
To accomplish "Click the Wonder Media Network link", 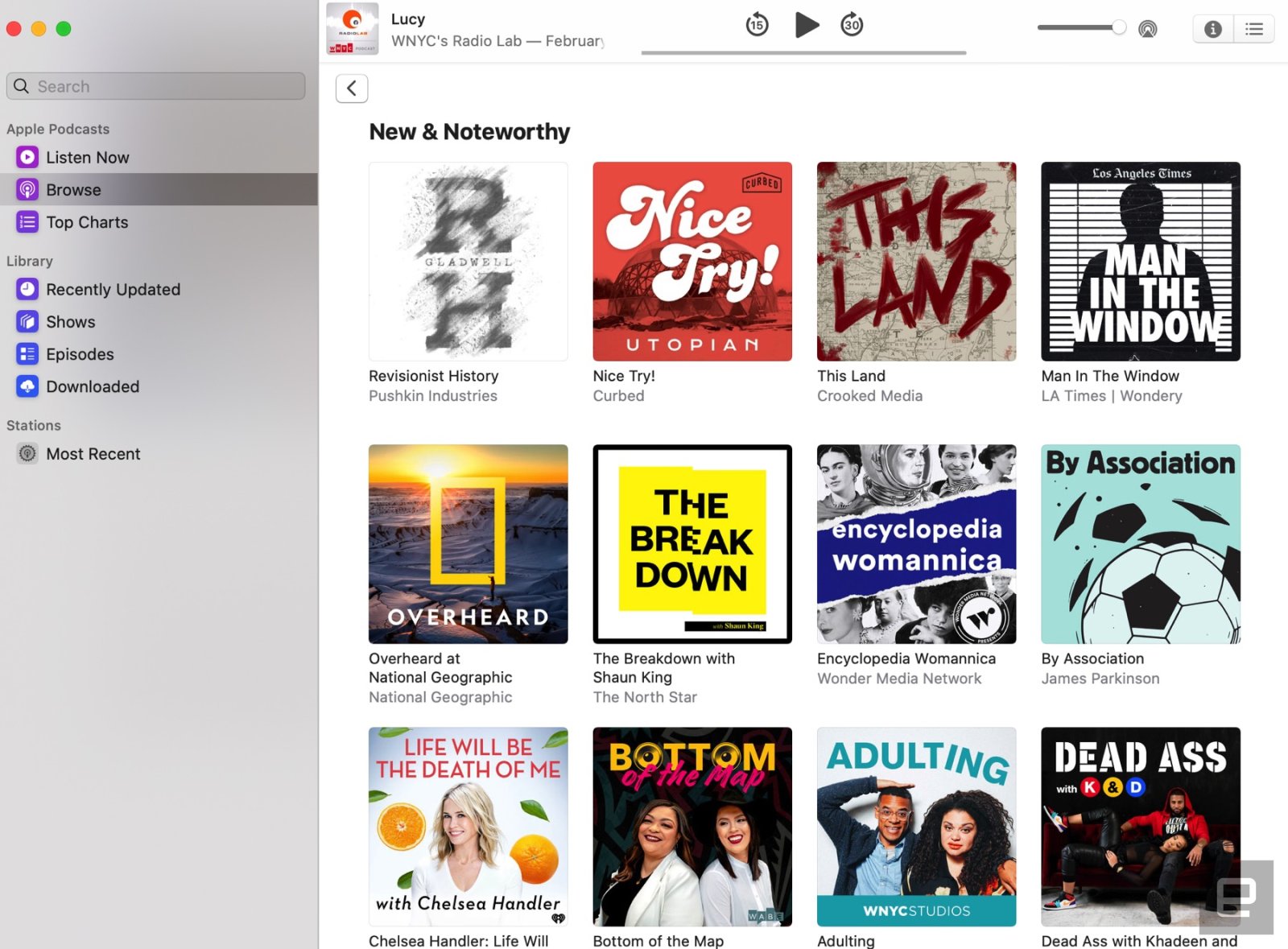I will (x=899, y=679).
